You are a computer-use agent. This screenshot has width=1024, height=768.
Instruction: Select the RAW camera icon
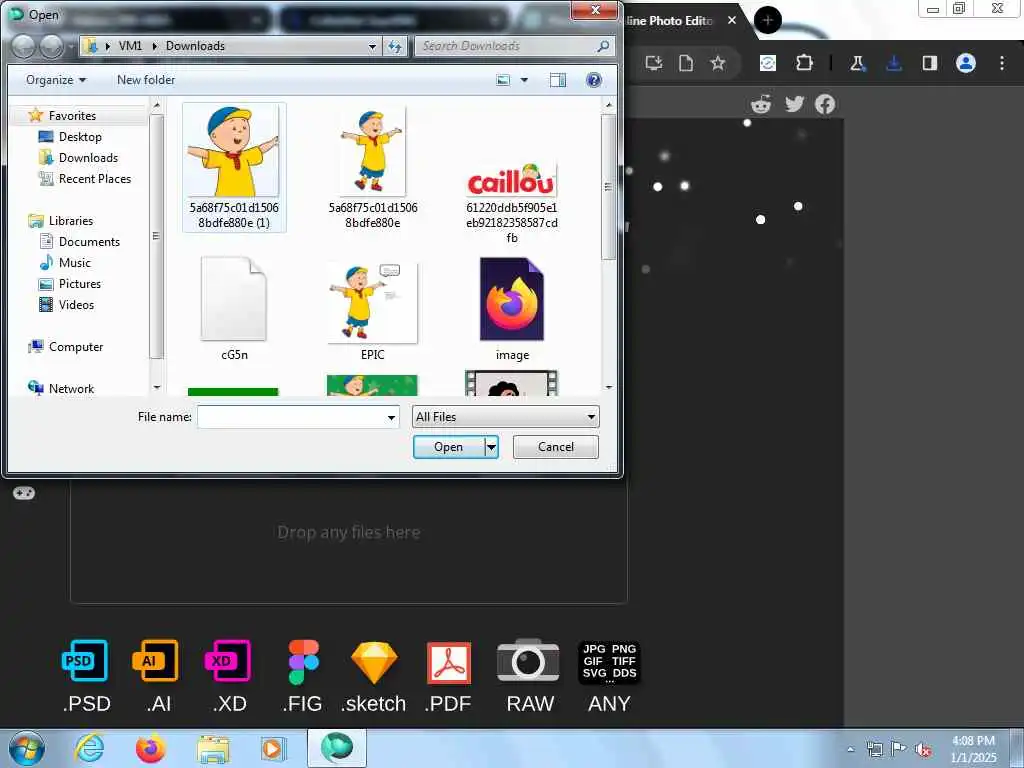[528, 662]
